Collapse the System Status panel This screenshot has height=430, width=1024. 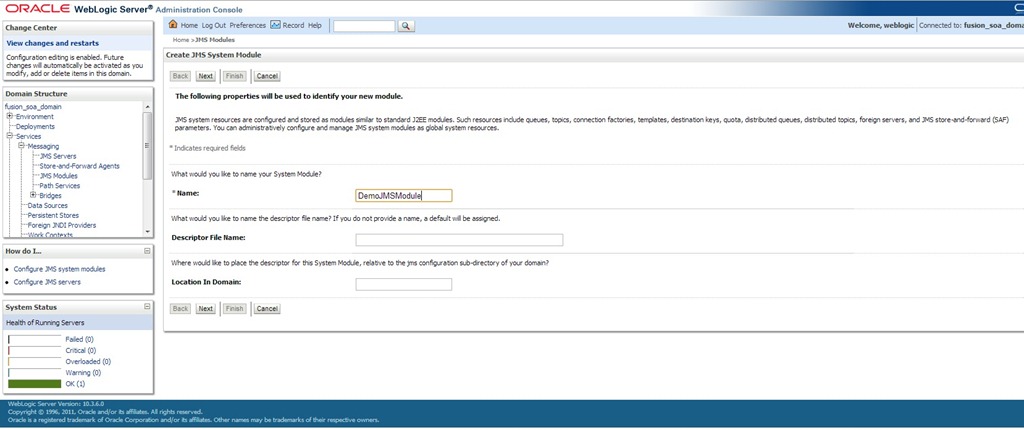147,307
